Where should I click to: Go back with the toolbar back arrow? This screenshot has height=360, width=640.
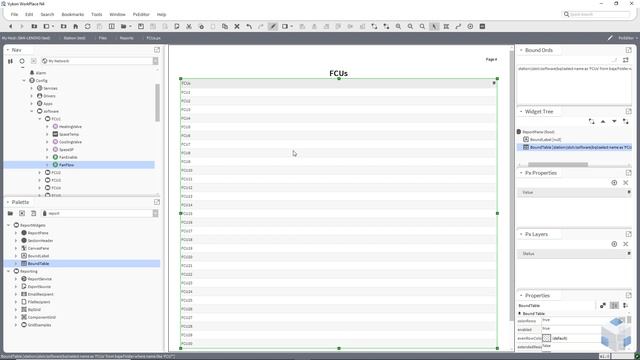(x=11, y=27)
